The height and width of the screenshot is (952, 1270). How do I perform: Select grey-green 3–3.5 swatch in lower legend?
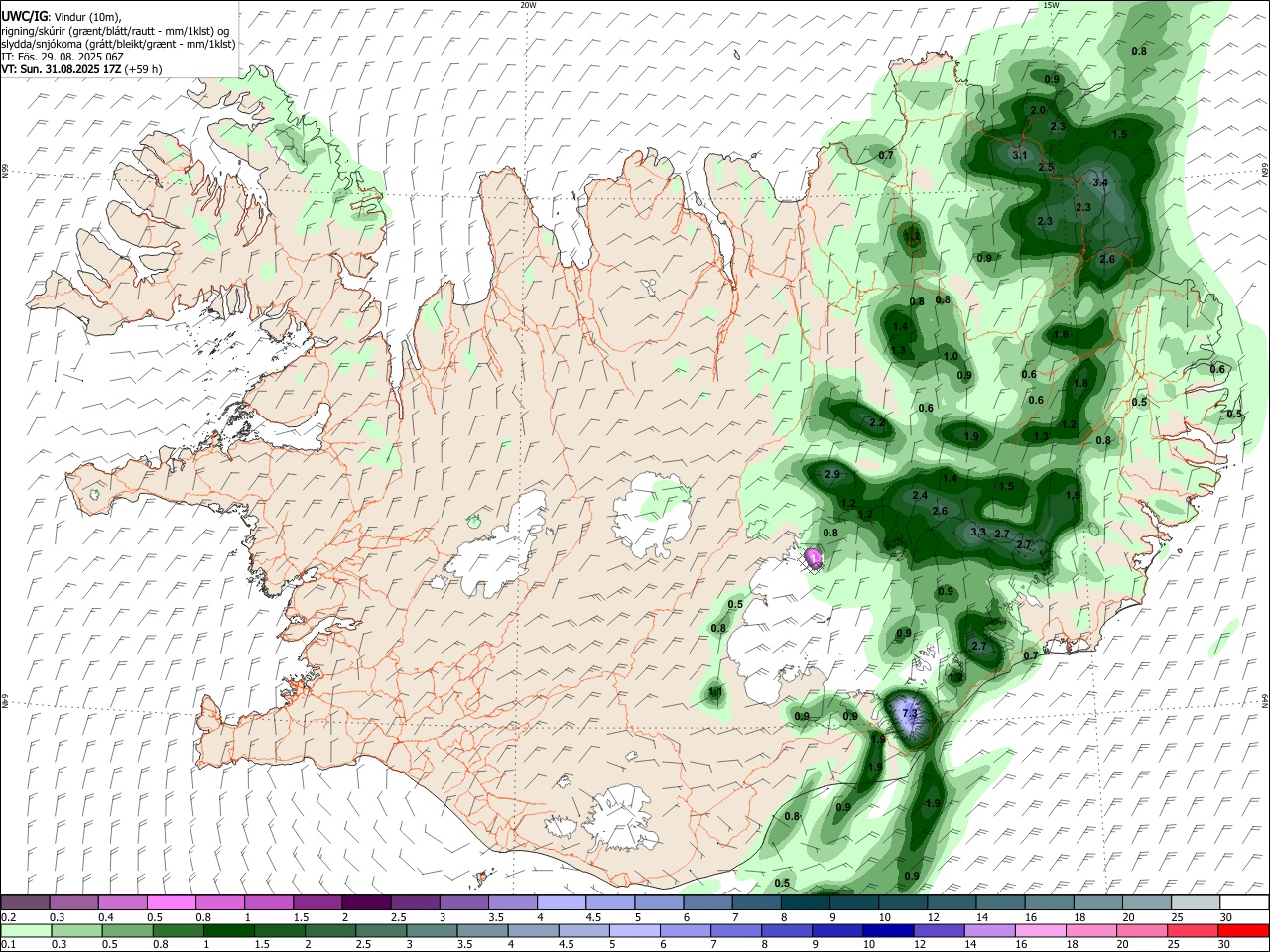[x=432, y=930]
